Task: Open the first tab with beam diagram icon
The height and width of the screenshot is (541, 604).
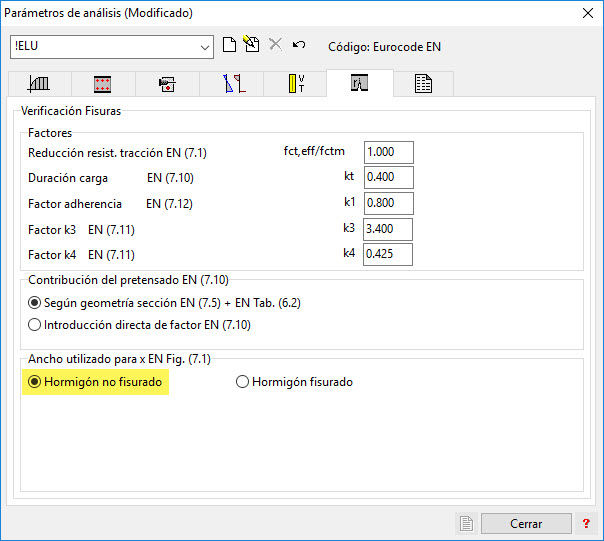Action: click(40, 84)
